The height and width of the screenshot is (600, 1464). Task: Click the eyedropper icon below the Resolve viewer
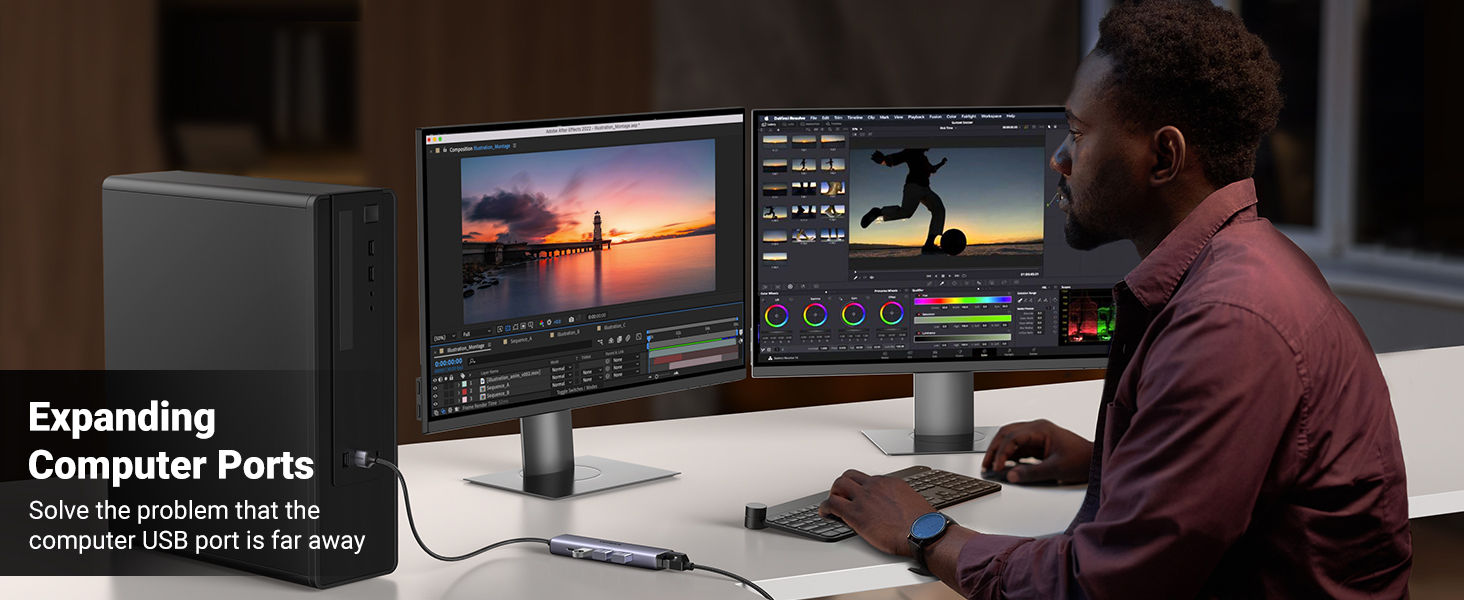point(940,283)
